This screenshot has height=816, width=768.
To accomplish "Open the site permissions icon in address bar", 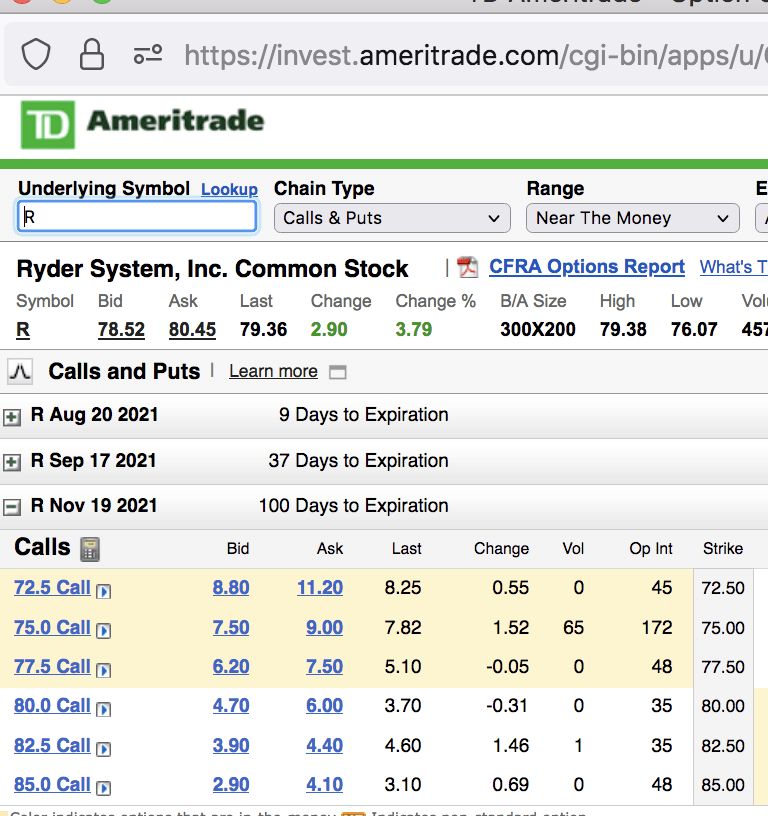I will (148, 54).
